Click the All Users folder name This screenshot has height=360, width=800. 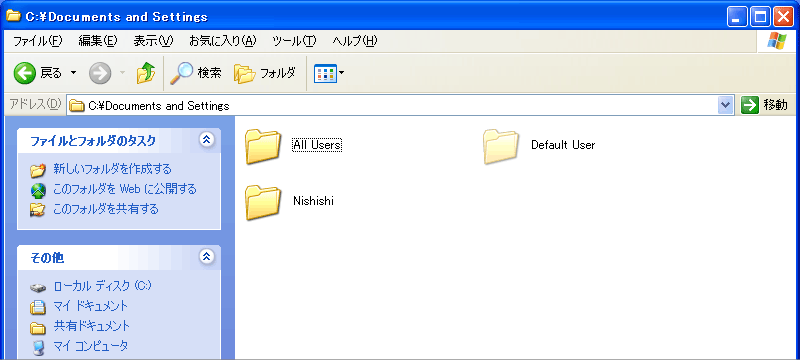tap(317, 145)
